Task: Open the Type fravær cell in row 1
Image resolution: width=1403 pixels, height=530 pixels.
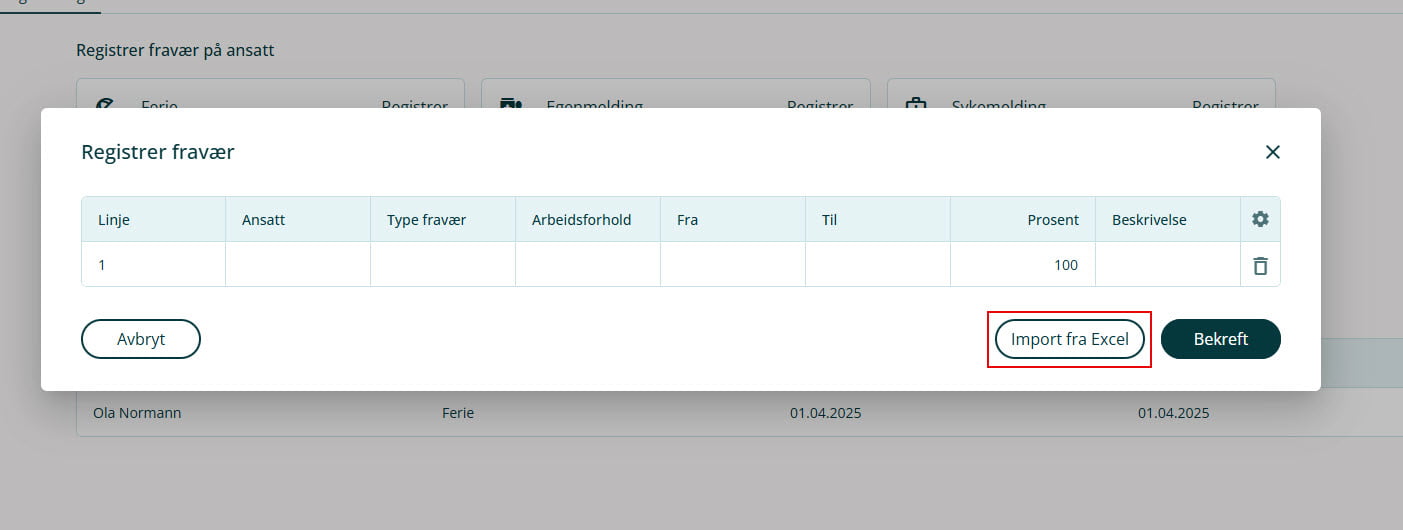Action: (x=443, y=265)
